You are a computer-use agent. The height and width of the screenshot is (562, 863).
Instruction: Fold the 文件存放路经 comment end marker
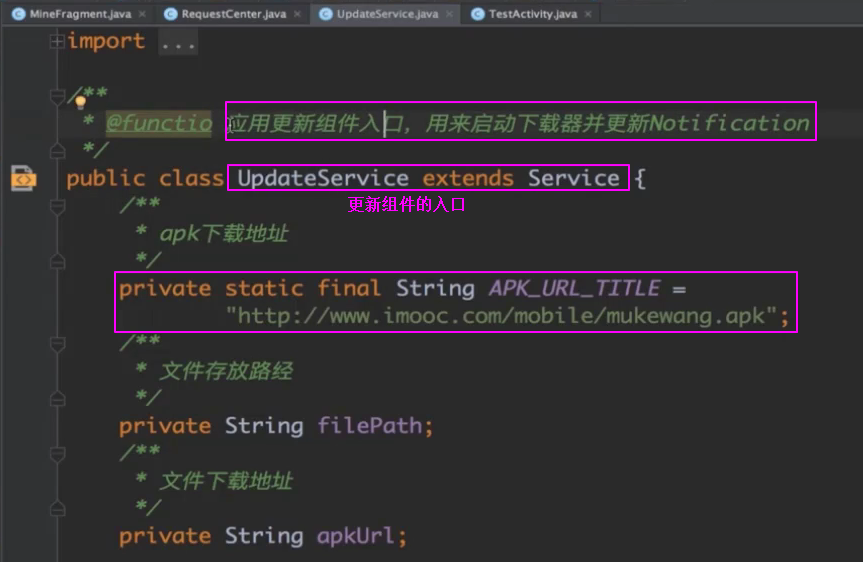click(57, 399)
